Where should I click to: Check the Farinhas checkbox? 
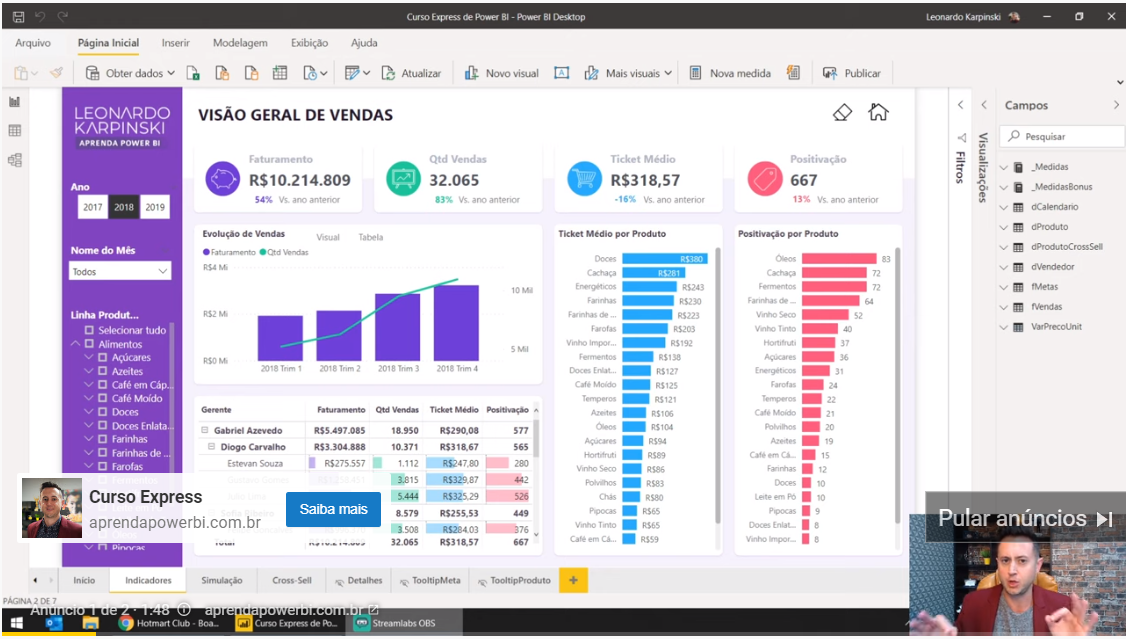(x=103, y=439)
